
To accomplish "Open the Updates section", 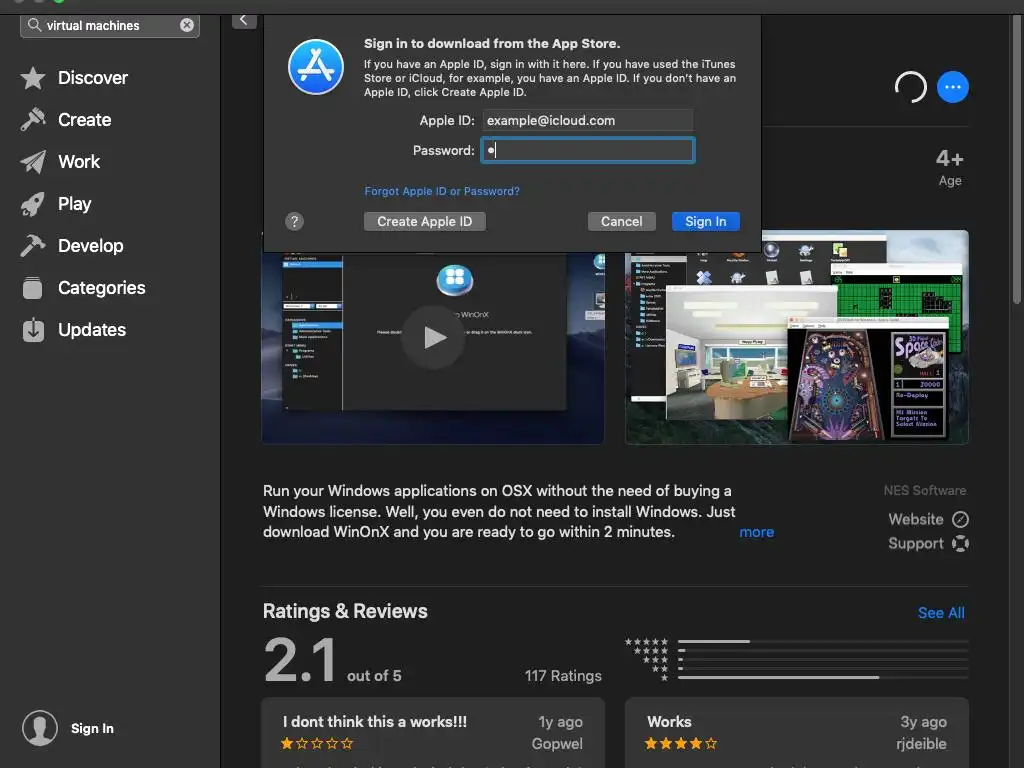I will coord(92,330).
